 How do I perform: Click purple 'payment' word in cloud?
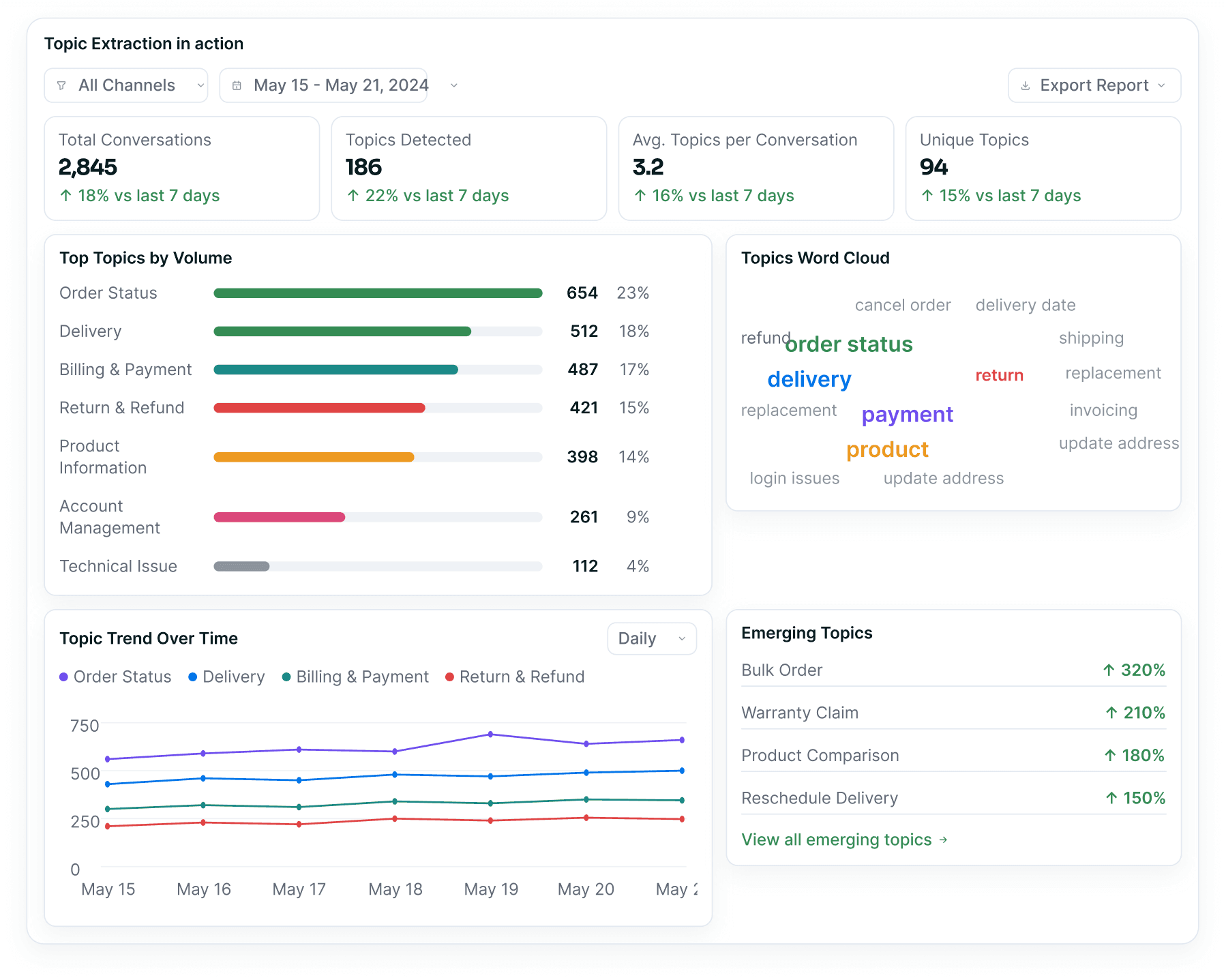(x=908, y=415)
